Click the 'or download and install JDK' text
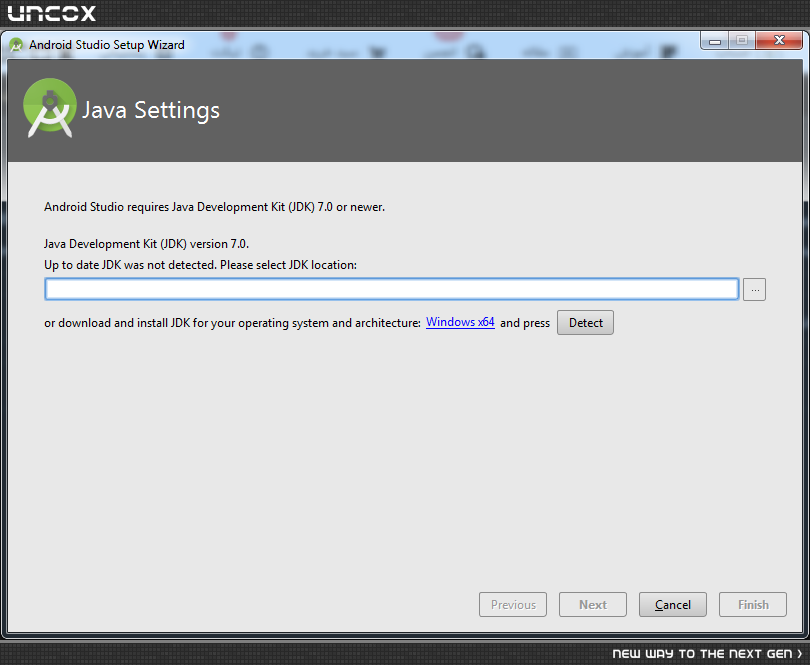810x665 pixels. (232, 323)
